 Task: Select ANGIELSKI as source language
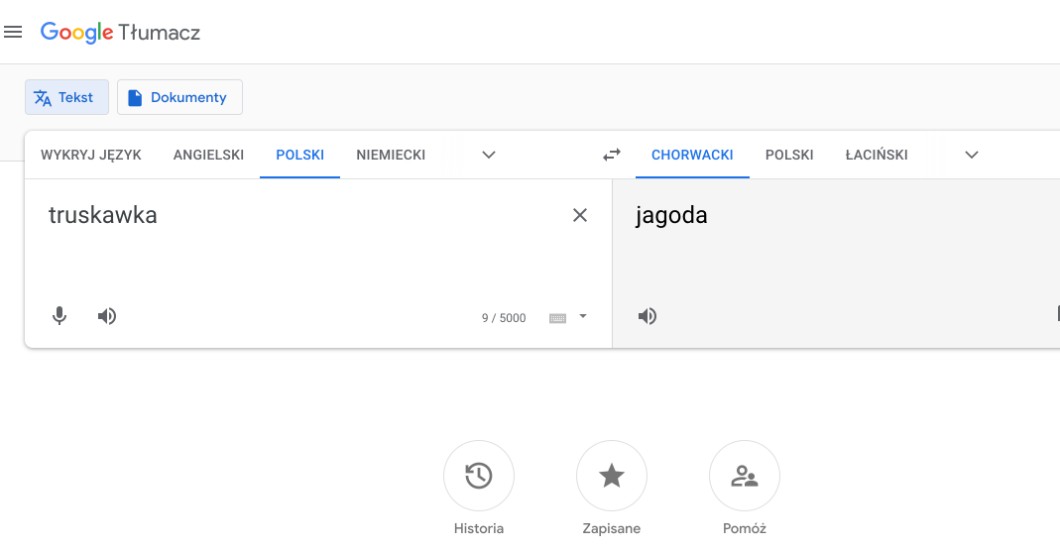tap(208, 155)
